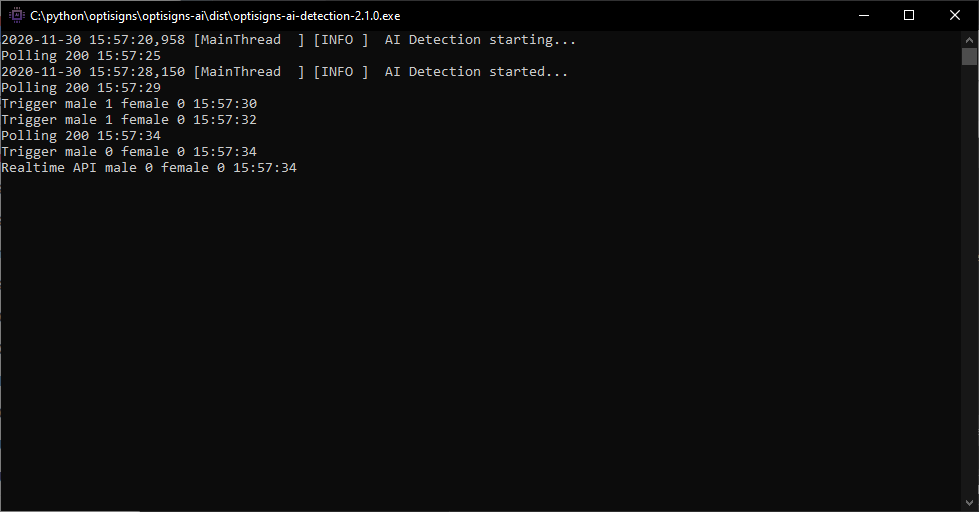Click the "AI Detection starting..." log message
The image size is (979, 512).
(x=480, y=40)
